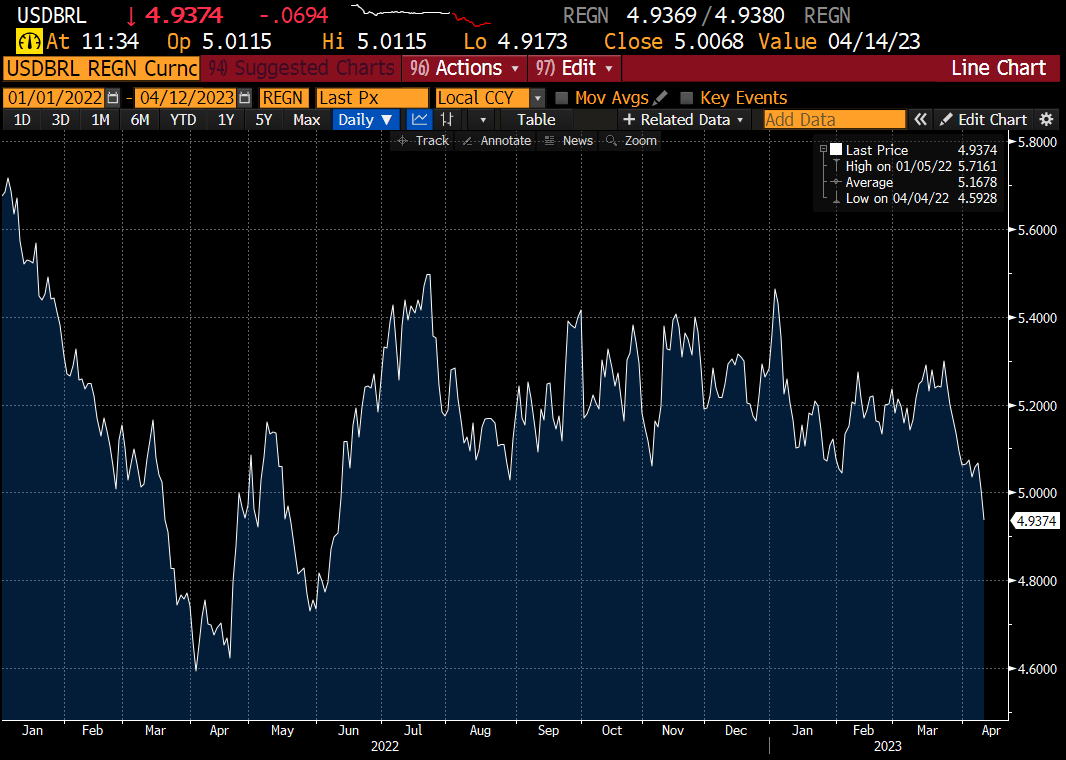Activate the chart Zoom tool
The width and height of the screenshot is (1066, 760).
tap(632, 141)
